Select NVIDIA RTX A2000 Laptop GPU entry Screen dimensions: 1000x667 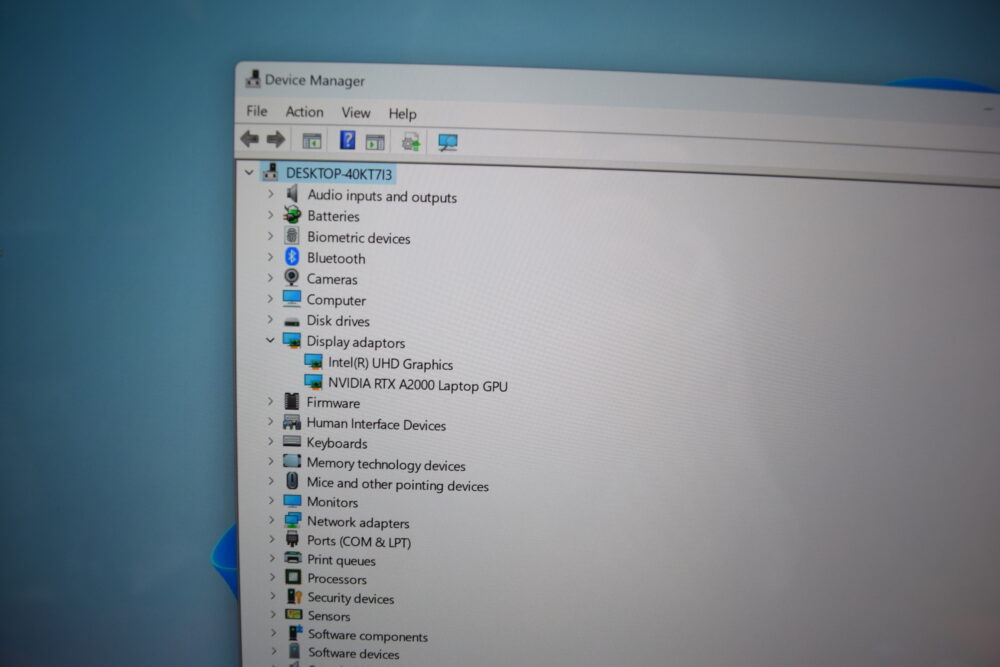(x=418, y=385)
